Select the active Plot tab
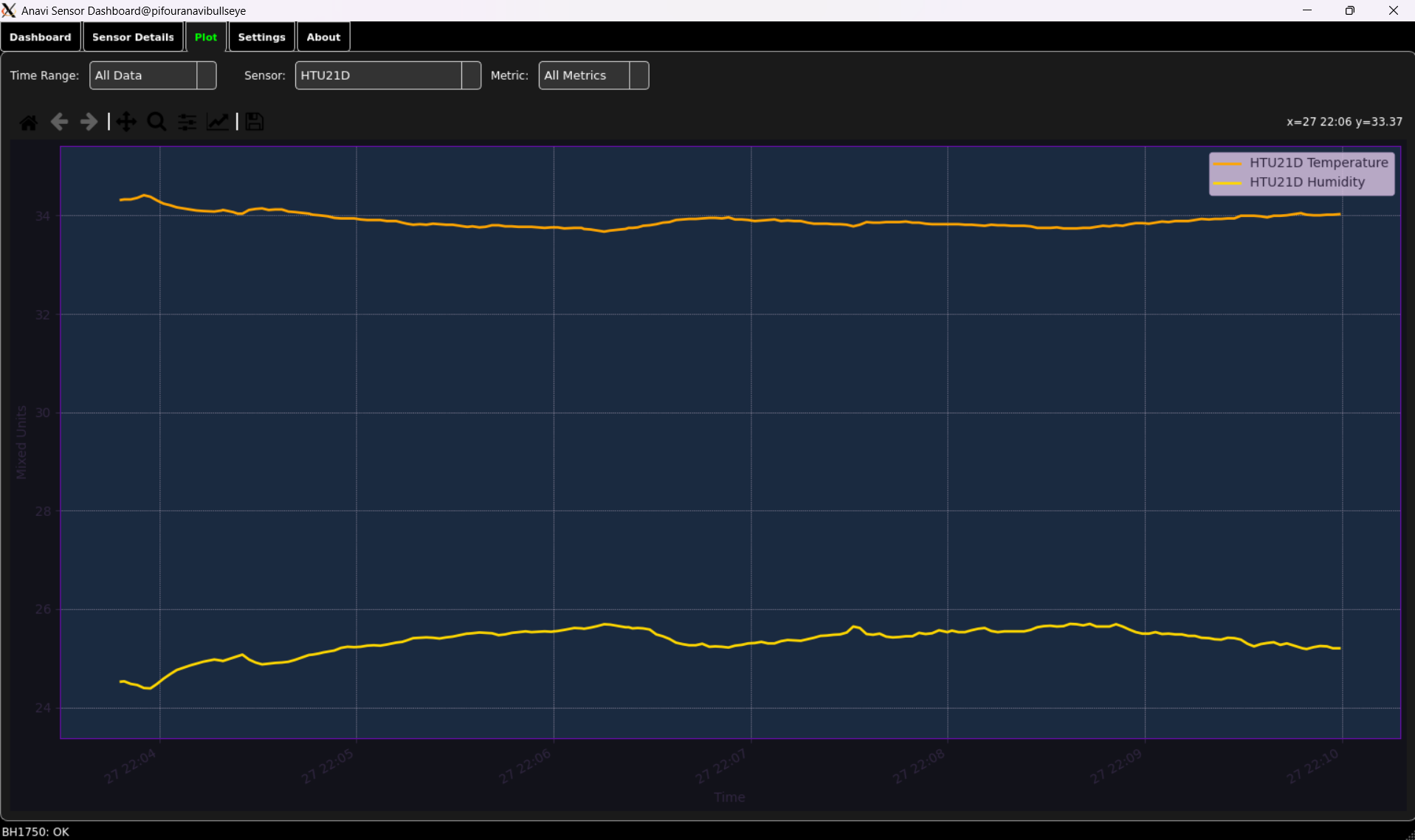 tap(206, 37)
